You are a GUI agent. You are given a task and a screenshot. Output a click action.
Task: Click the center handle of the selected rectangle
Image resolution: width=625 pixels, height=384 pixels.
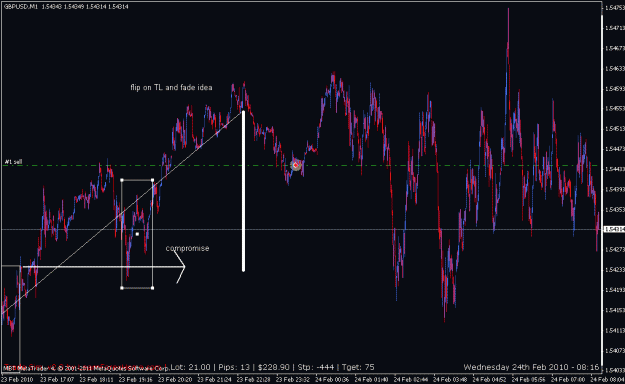[x=137, y=234]
